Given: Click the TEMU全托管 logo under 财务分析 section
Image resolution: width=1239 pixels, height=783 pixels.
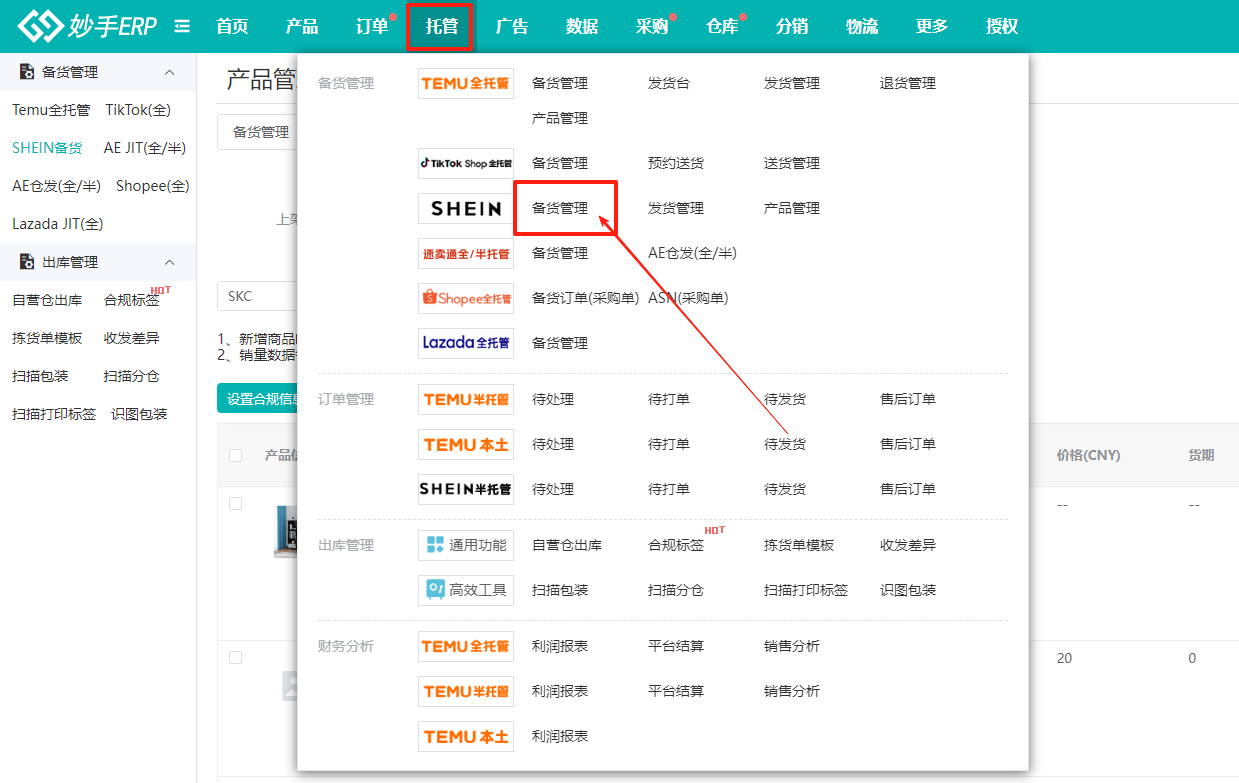Looking at the screenshot, I should tap(466, 646).
